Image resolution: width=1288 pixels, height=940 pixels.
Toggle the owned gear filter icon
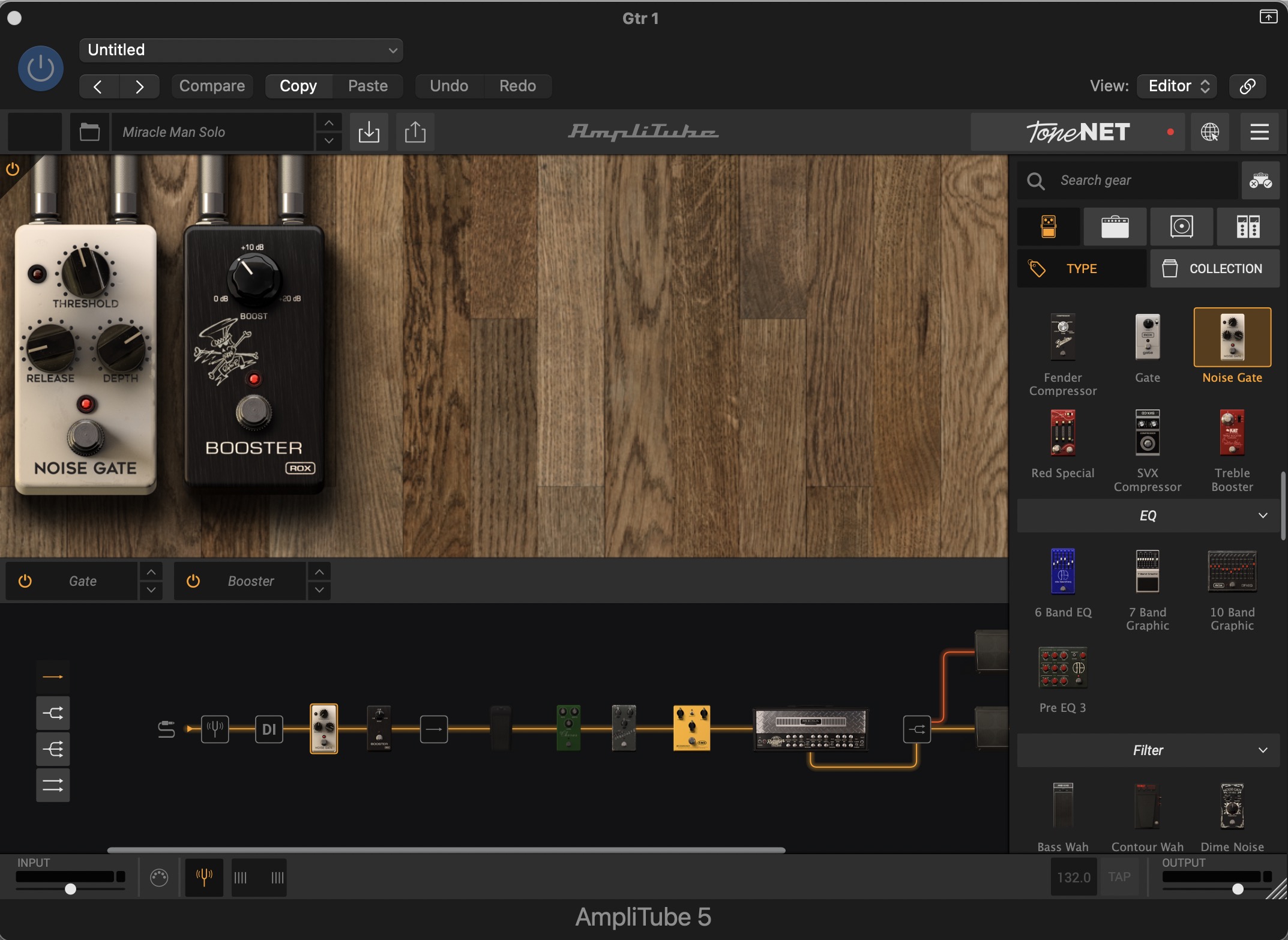pos(1260,180)
